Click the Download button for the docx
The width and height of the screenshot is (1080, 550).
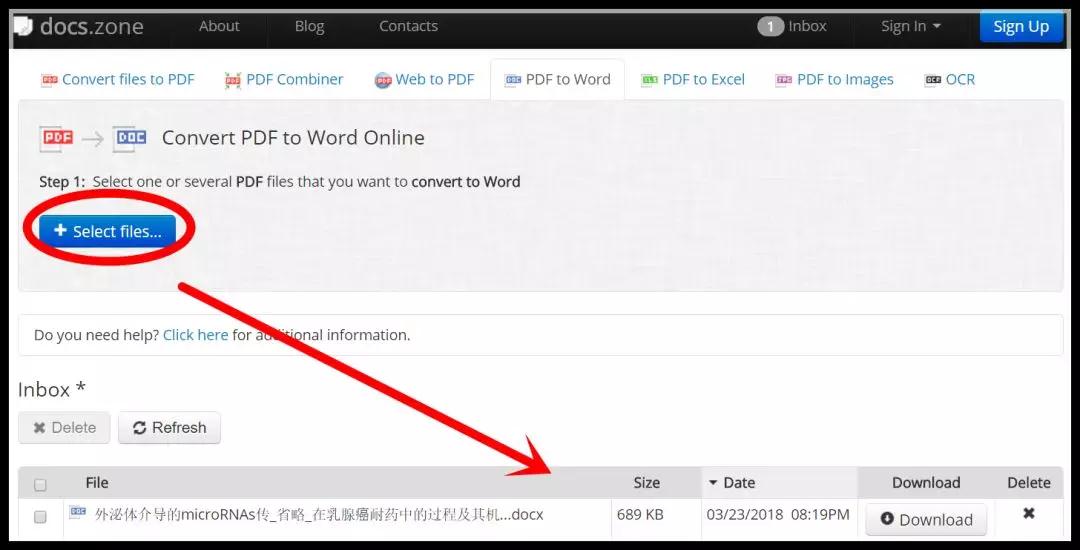click(x=925, y=519)
